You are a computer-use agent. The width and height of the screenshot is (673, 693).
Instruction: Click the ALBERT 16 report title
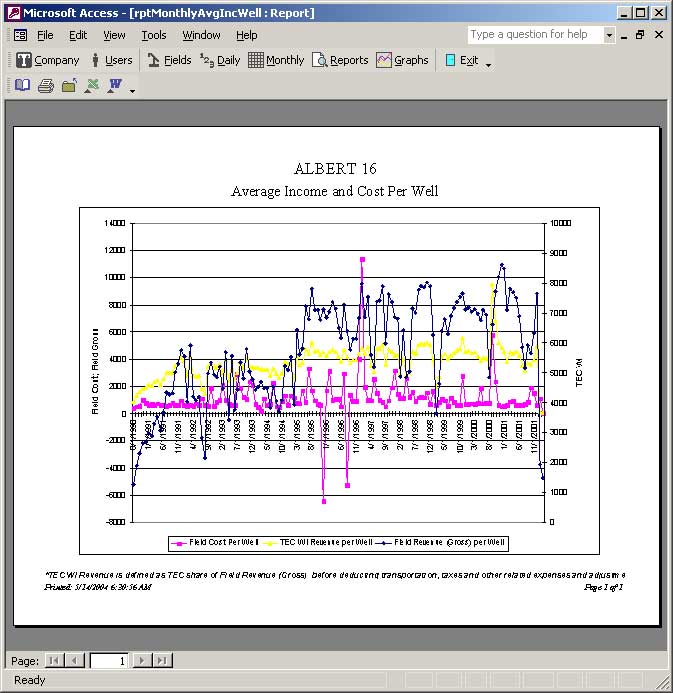click(335, 169)
